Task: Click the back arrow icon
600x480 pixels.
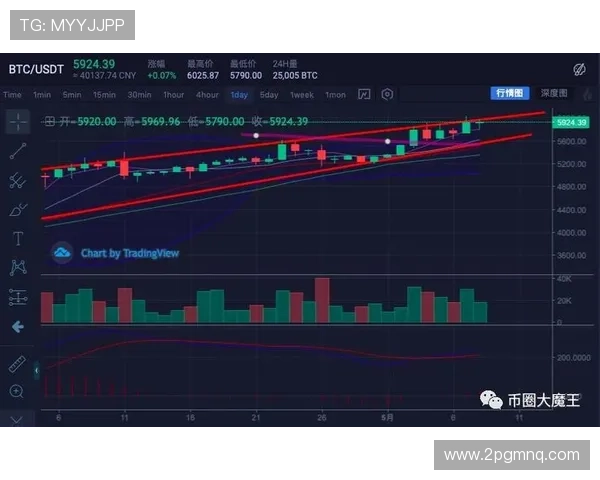Action: coord(18,327)
